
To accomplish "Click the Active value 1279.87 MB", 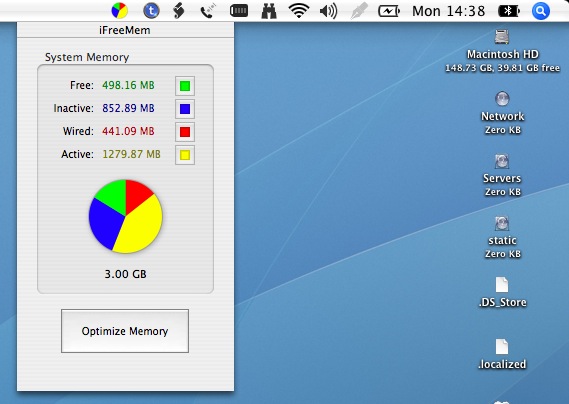I will tap(131, 154).
